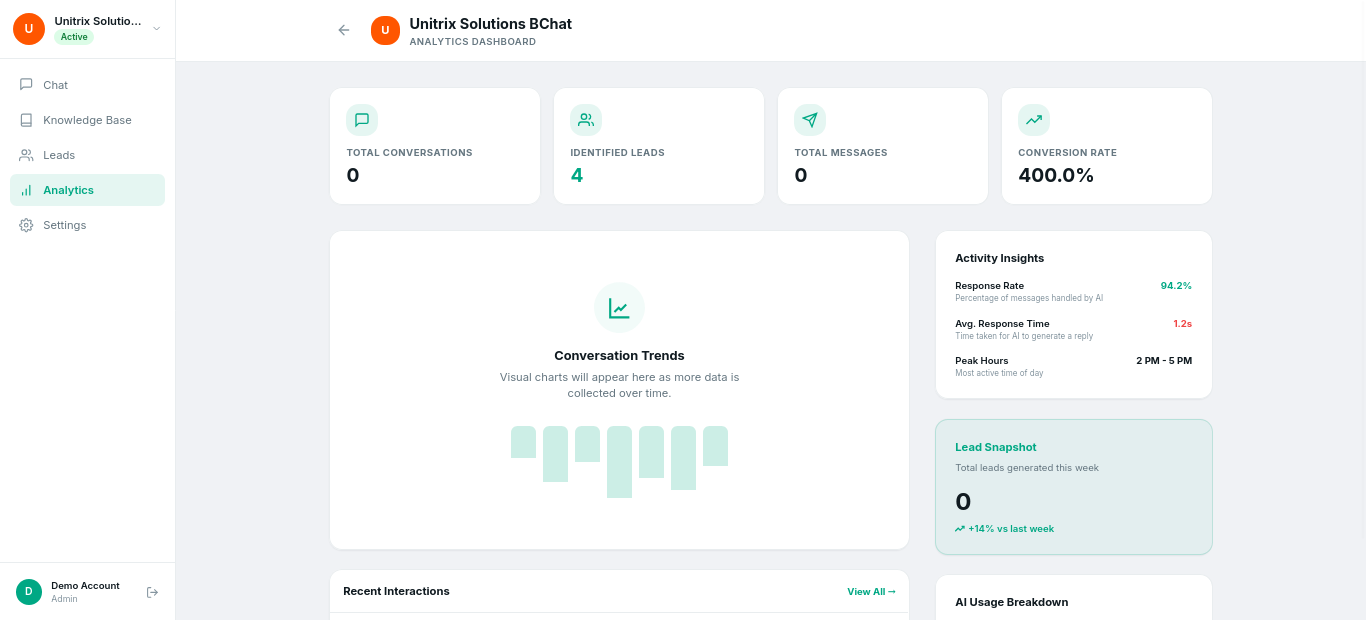
Task: Click the AI Usage Breakdown heading
Action: pyautogui.click(x=1012, y=602)
